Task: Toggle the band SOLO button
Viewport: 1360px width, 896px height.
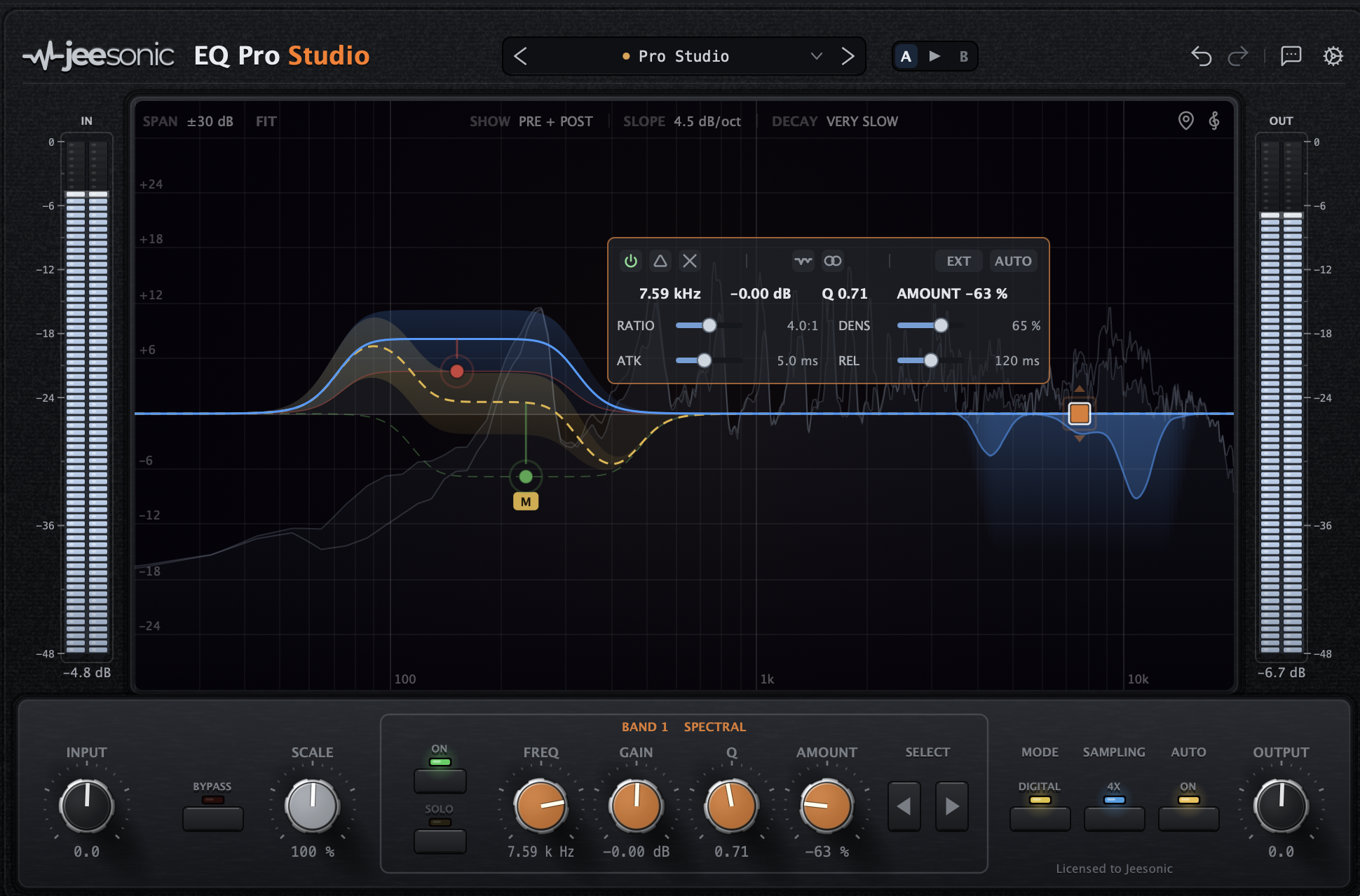Action: click(440, 841)
